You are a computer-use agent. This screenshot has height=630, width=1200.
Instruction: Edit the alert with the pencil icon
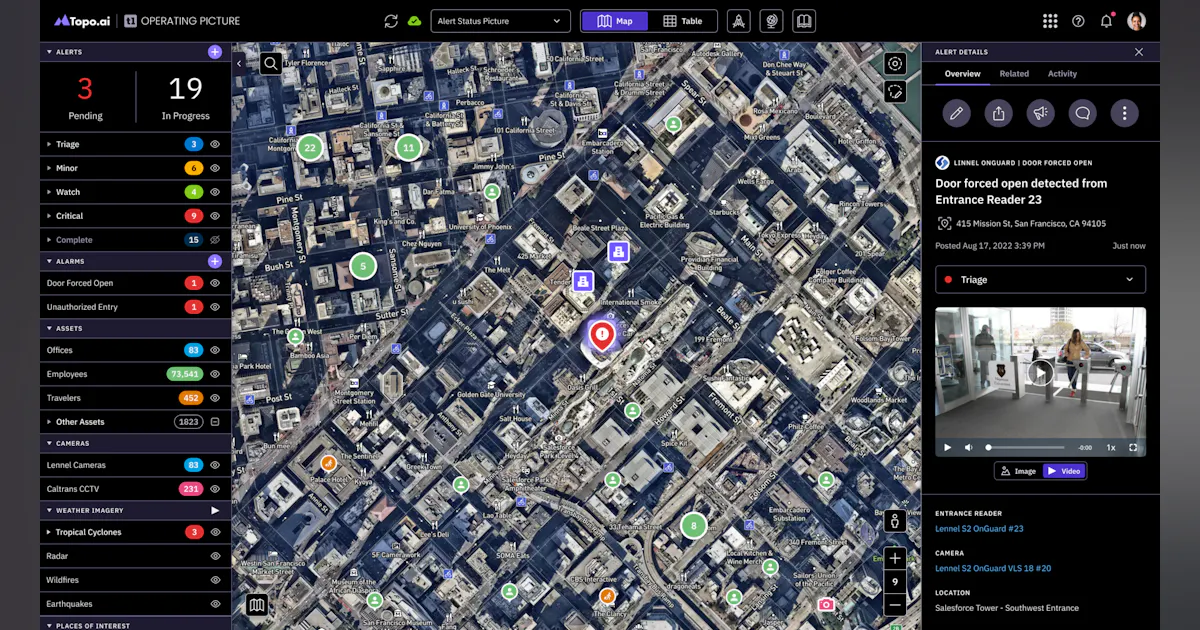[957, 113]
